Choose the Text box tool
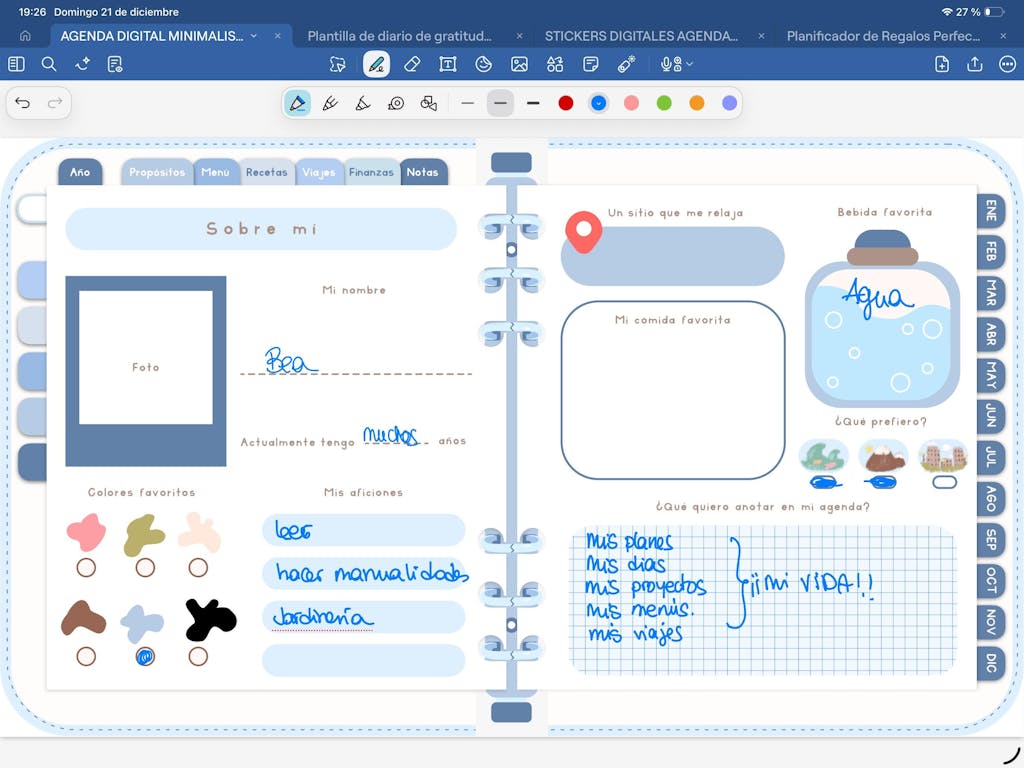The width and height of the screenshot is (1024, 768). [448, 64]
